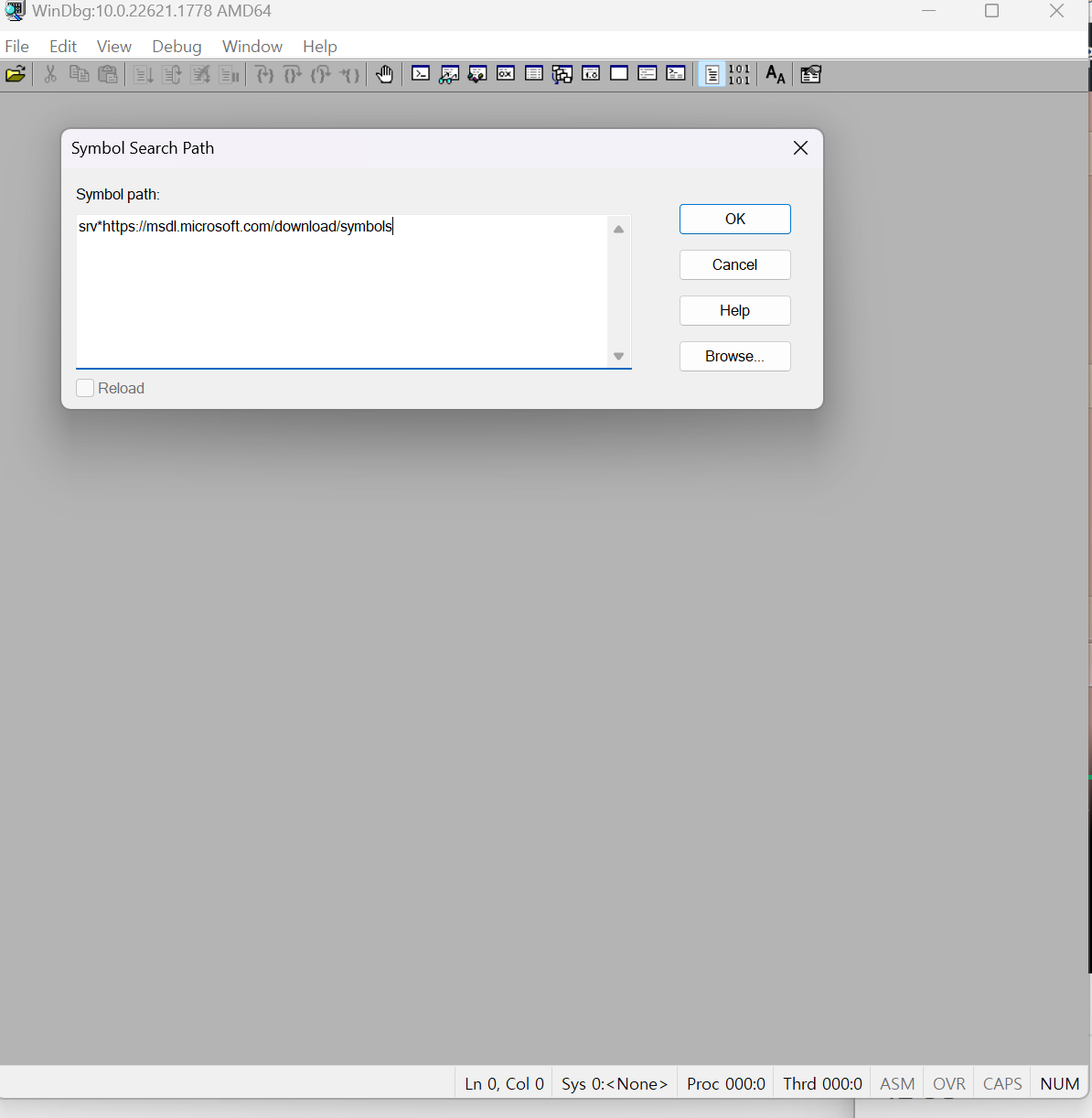Click 'Ln 0, Col 0' in status bar
1092x1118 pixels.
(x=505, y=1083)
